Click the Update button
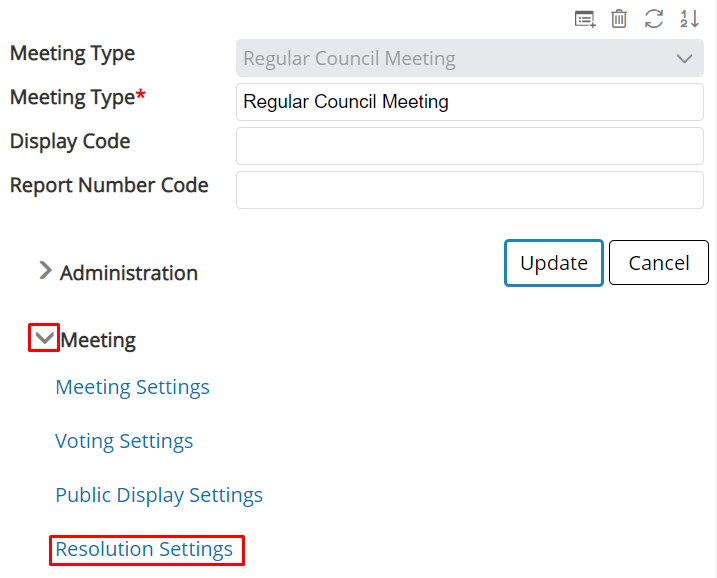 554,263
